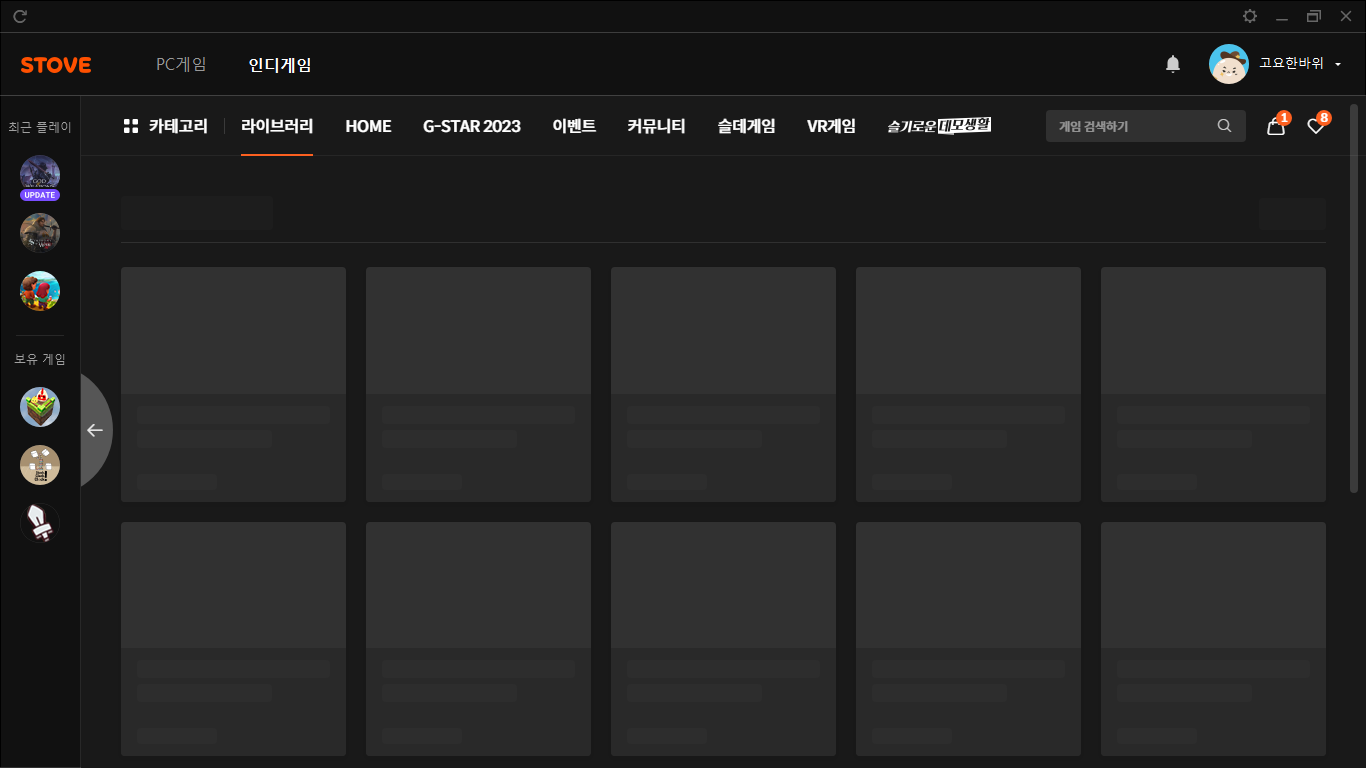Open the grass block game in owned games
Viewport: 1366px width, 768px height.
(x=40, y=407)
